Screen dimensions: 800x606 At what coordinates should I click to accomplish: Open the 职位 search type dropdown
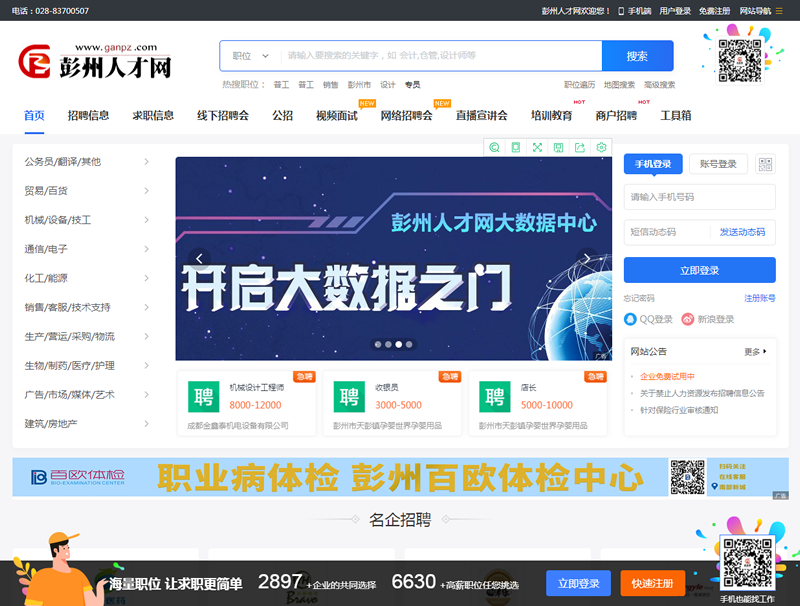251,56
